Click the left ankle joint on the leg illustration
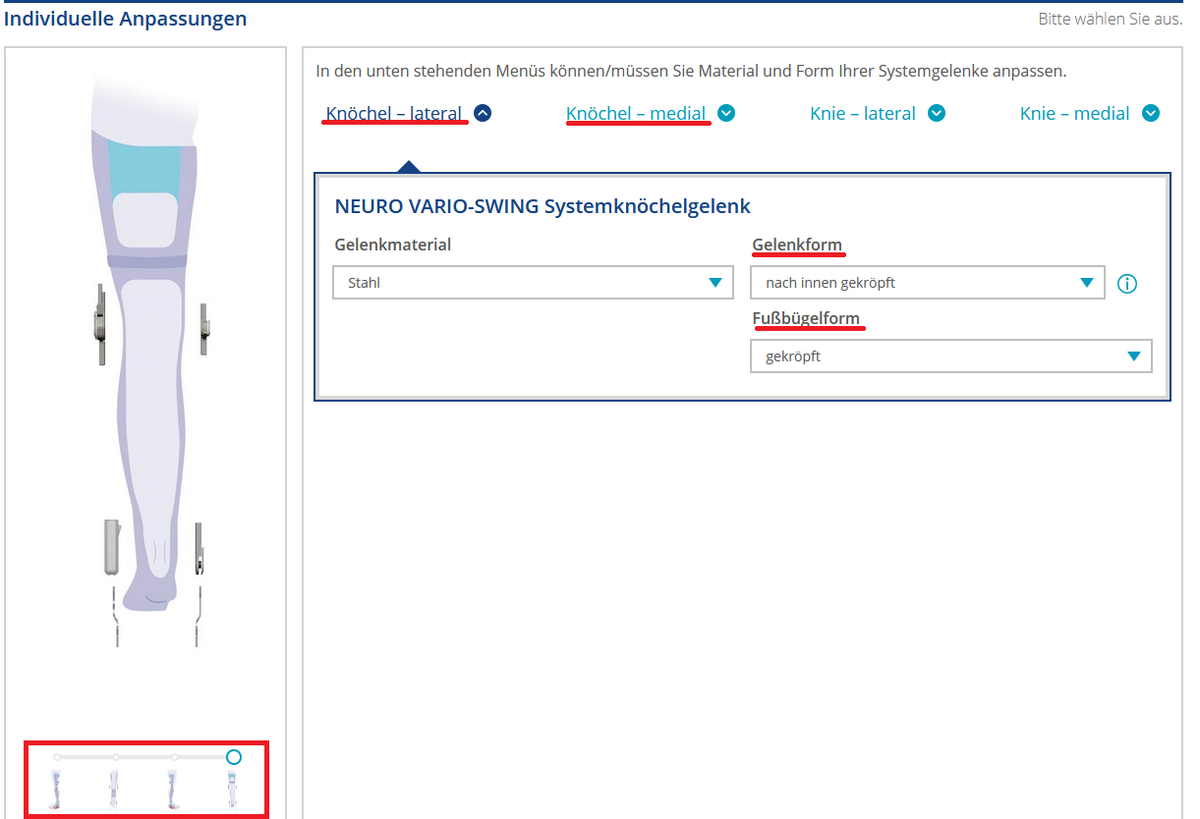 (111, 547)
